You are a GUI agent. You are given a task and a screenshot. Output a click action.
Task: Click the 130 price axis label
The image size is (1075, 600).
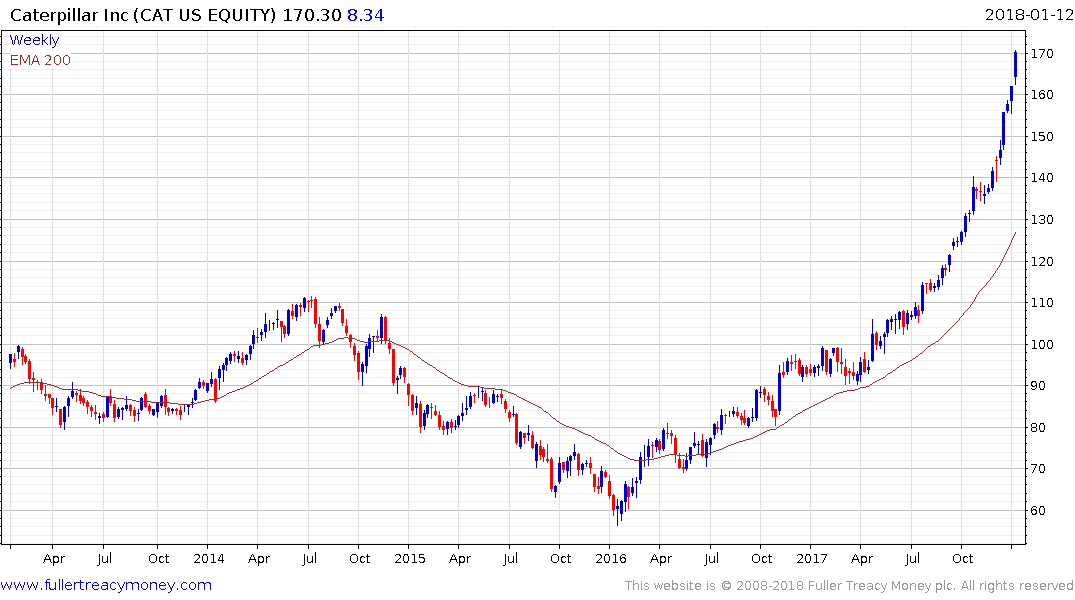(1042, 219)
